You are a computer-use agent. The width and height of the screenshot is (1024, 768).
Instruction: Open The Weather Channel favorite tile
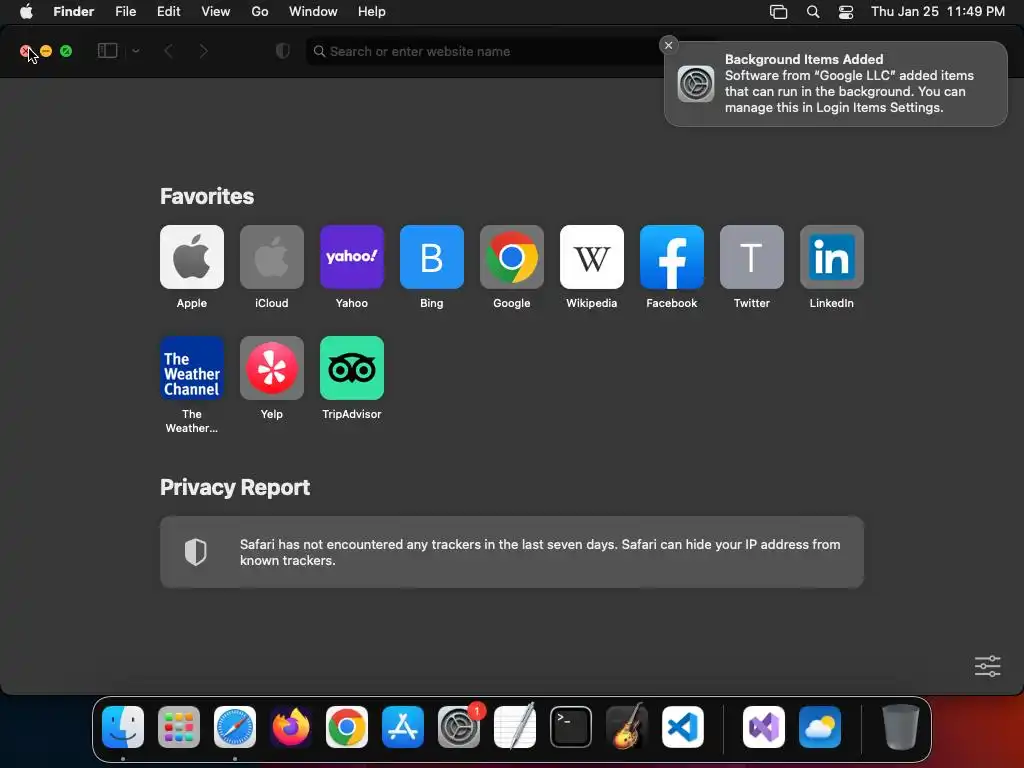click(191, 368)
